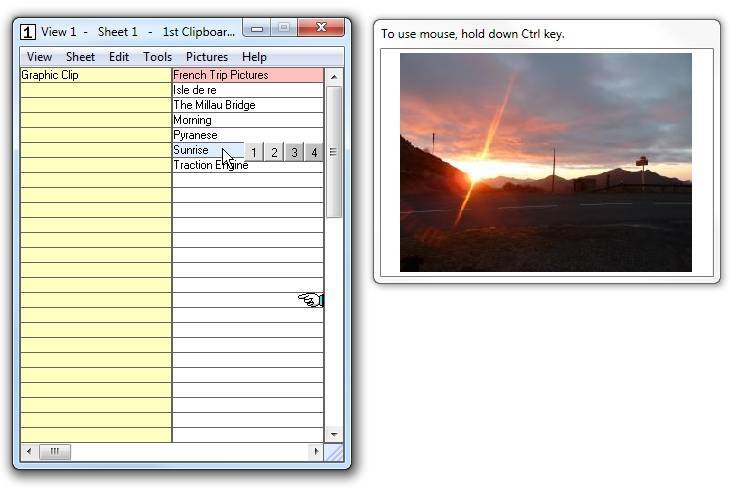The width and height of the screenshot is (729, 491).
Task: Click the horizontal scrollbar right arrow
Action: point(316,451)
